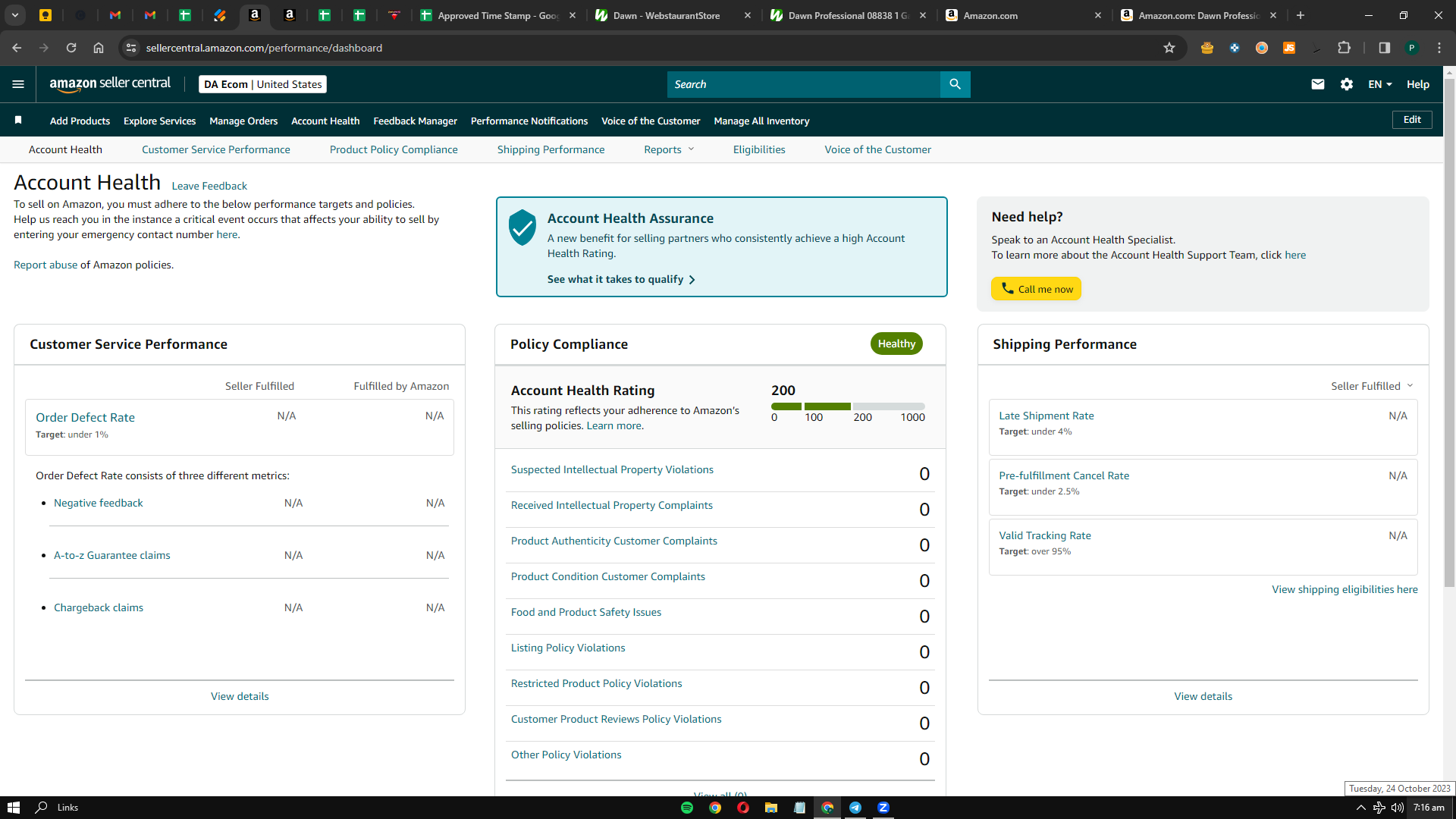This screenshot has height=819, width=1456.
Task: Click the volume speaker tray icon
Action: tap(1398, 808)
